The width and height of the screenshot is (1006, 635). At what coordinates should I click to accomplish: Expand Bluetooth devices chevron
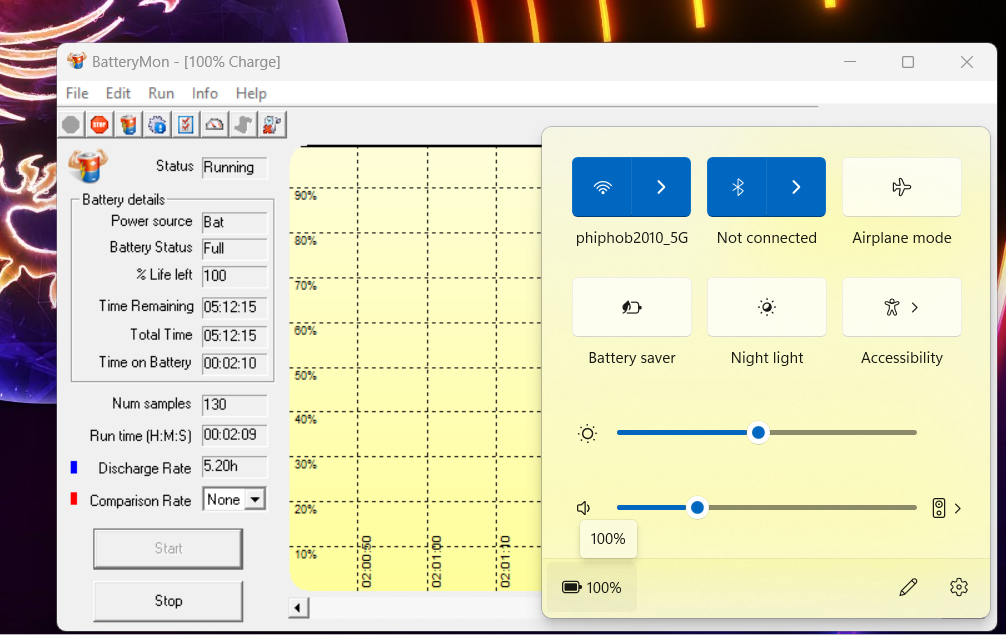796,187
